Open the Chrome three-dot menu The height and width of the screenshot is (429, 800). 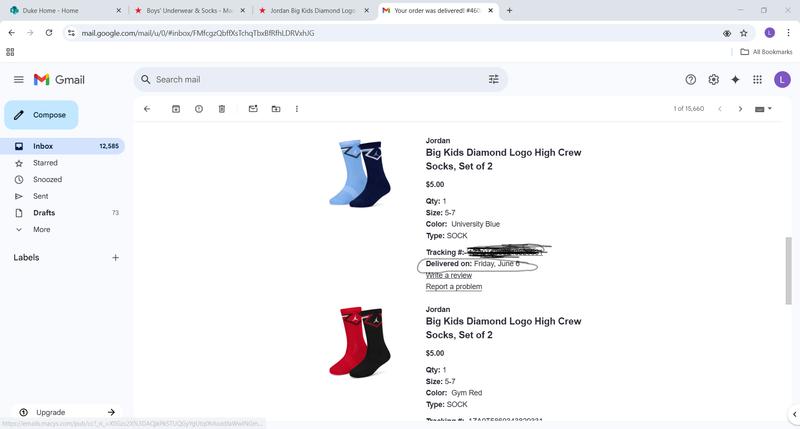788,33
